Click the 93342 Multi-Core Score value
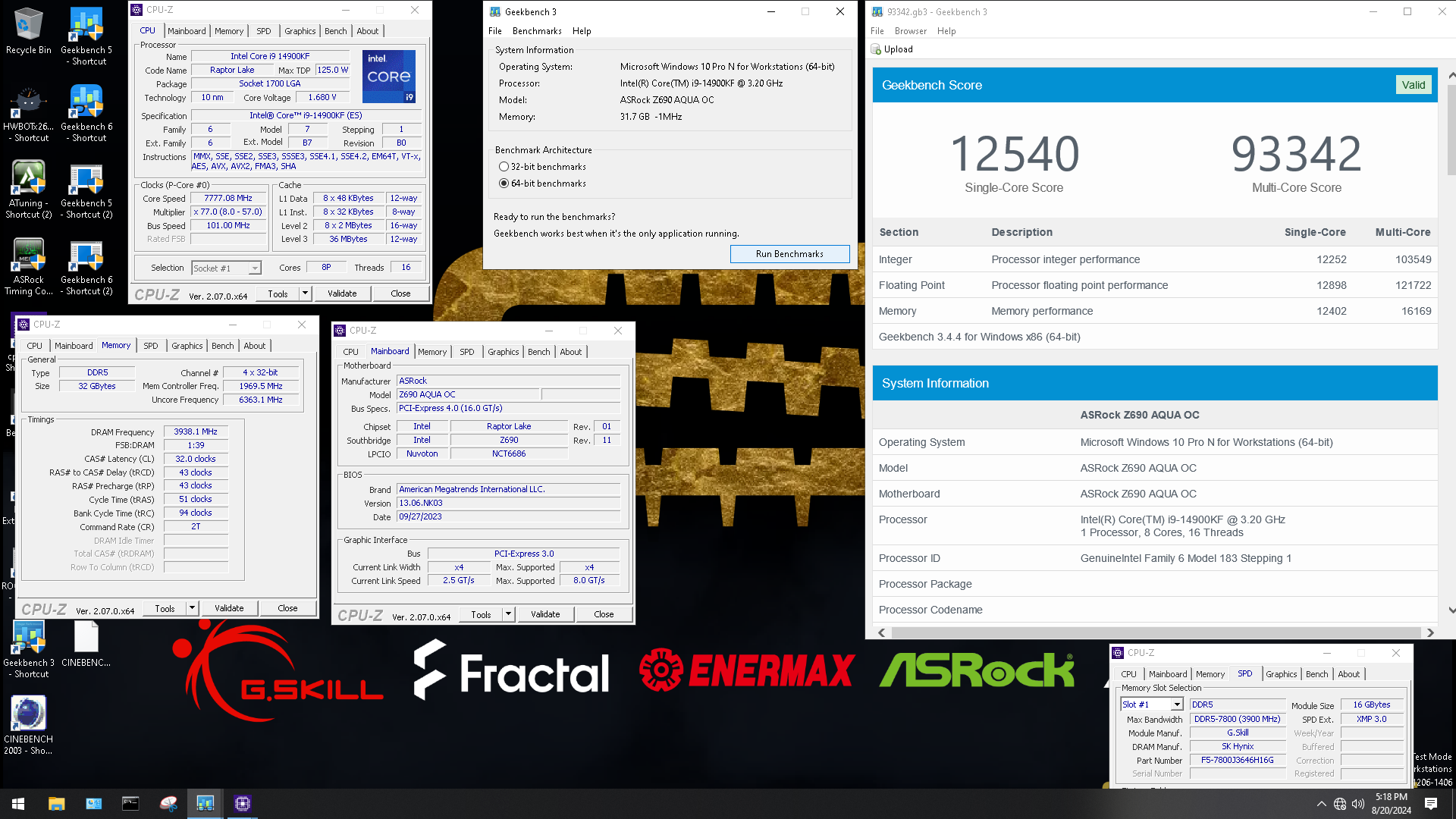This screenshot has width=1456, height=819. (x=1297, y=153)
